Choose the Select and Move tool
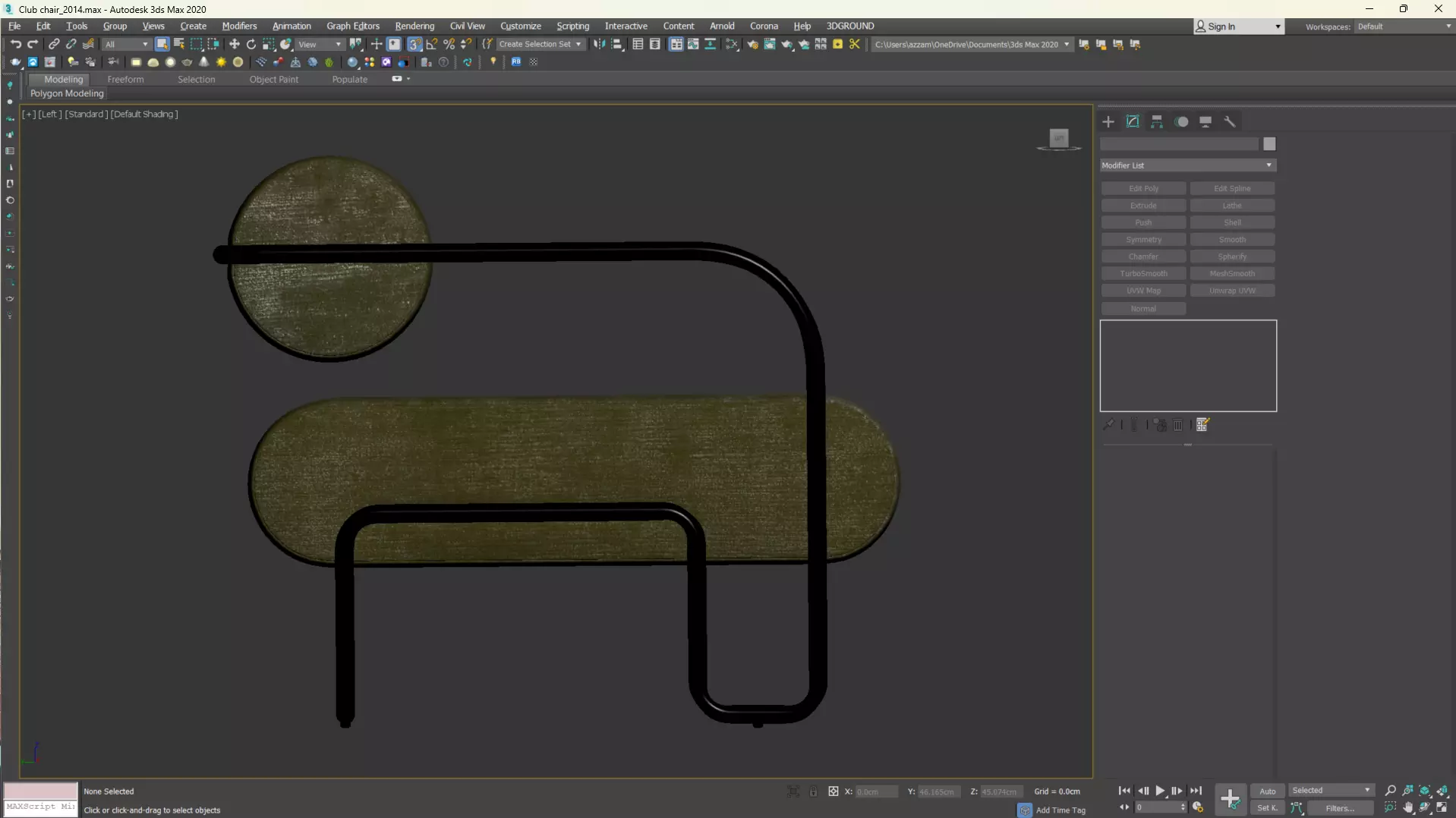Image resolution: width=1456 pixels, height=818 pixels. [234, 44]
